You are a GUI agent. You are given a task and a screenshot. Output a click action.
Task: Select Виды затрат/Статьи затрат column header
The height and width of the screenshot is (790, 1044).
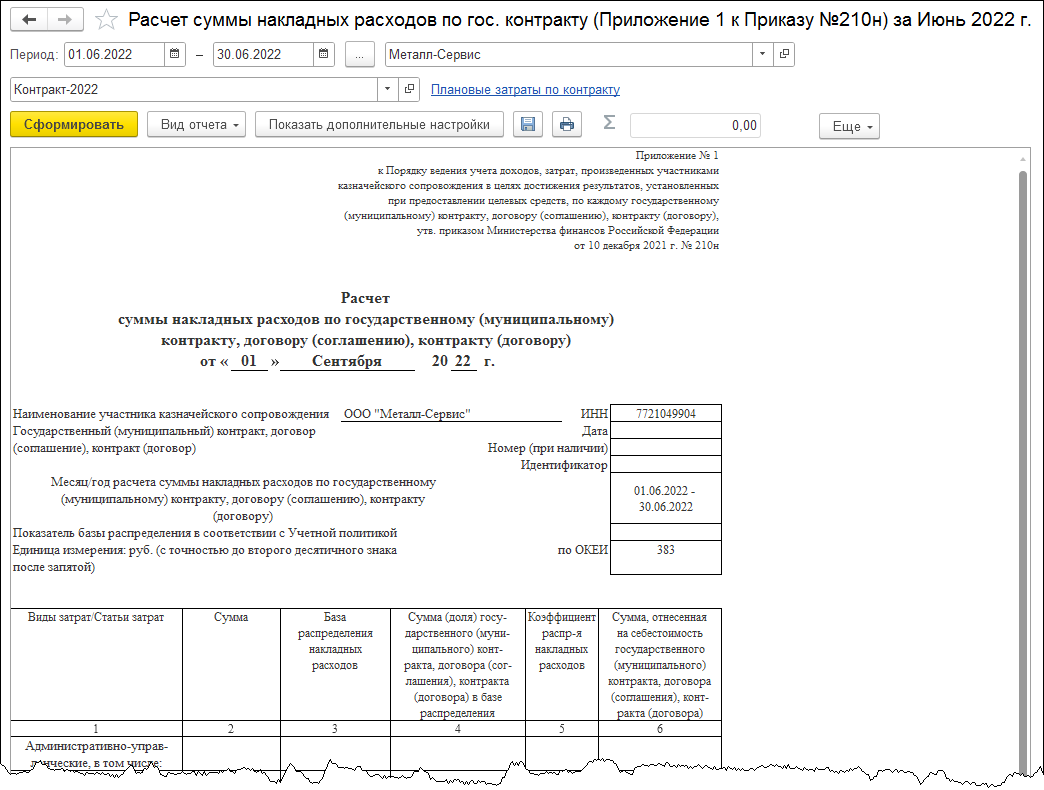click(x=97, y=664)
